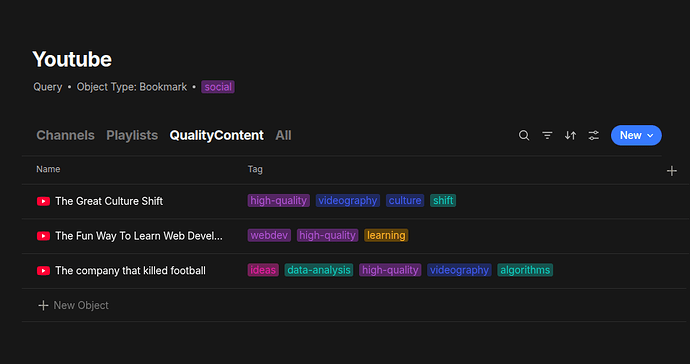Open the filter icon
Image resolution: width=690 pixels, height=364 pixels.
[x=547, y=136]
